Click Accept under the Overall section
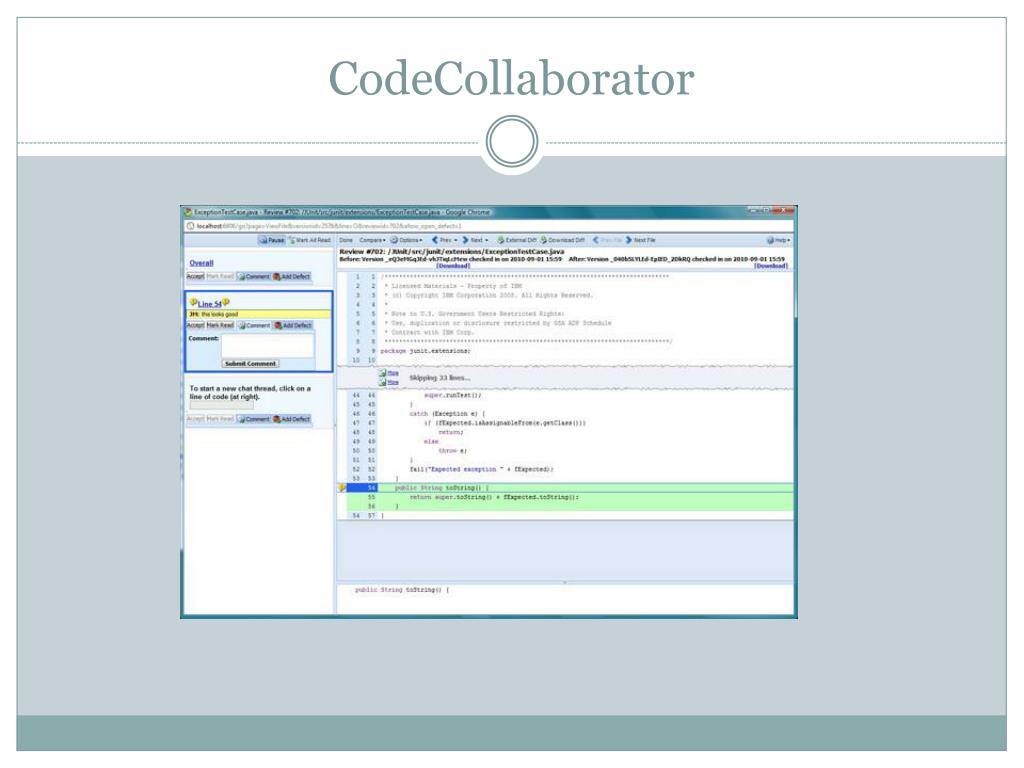 195,276
